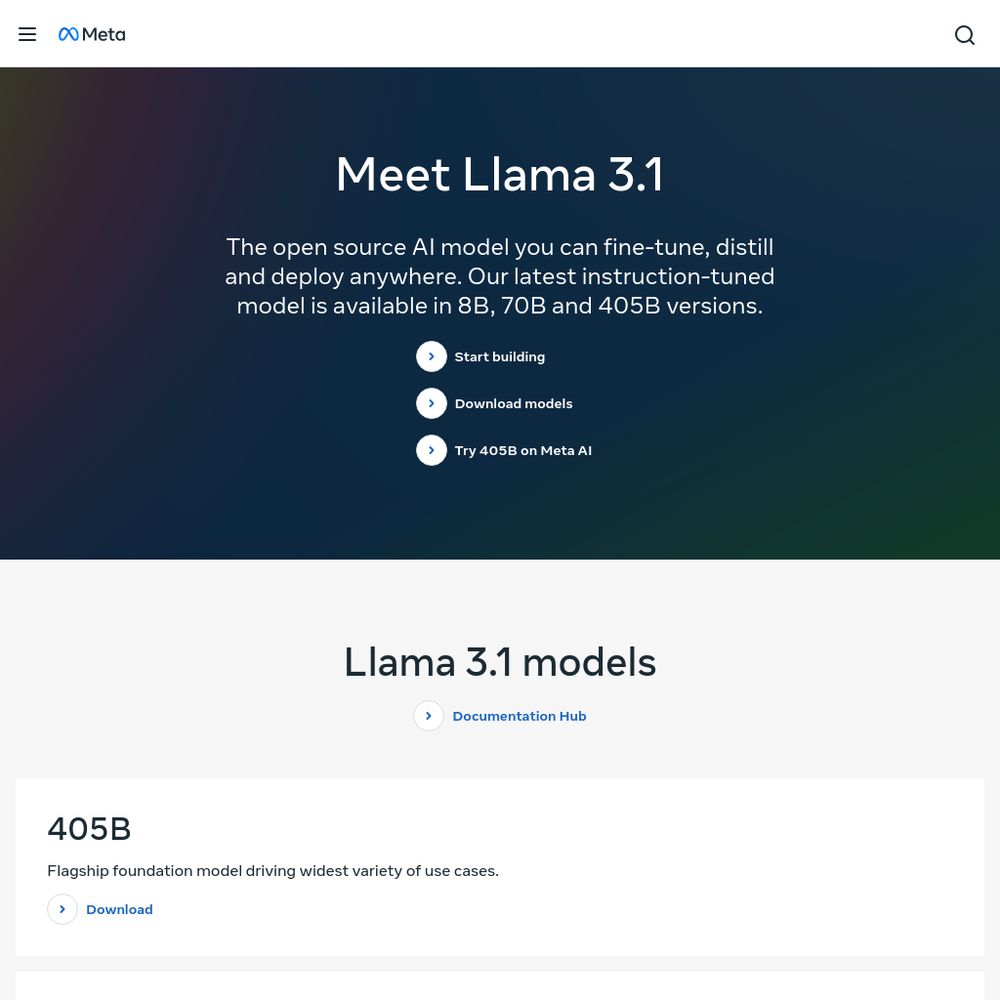The image size is (1000, 1000).
Task: Open the hamburger navigation menu
Action: pyautogui.click(x=27, y=34)
